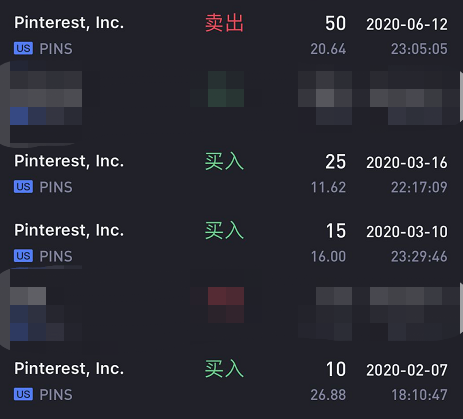Click 买入 label of 15-share order
This screenshot has width=463, height=419.
[224, 231]
